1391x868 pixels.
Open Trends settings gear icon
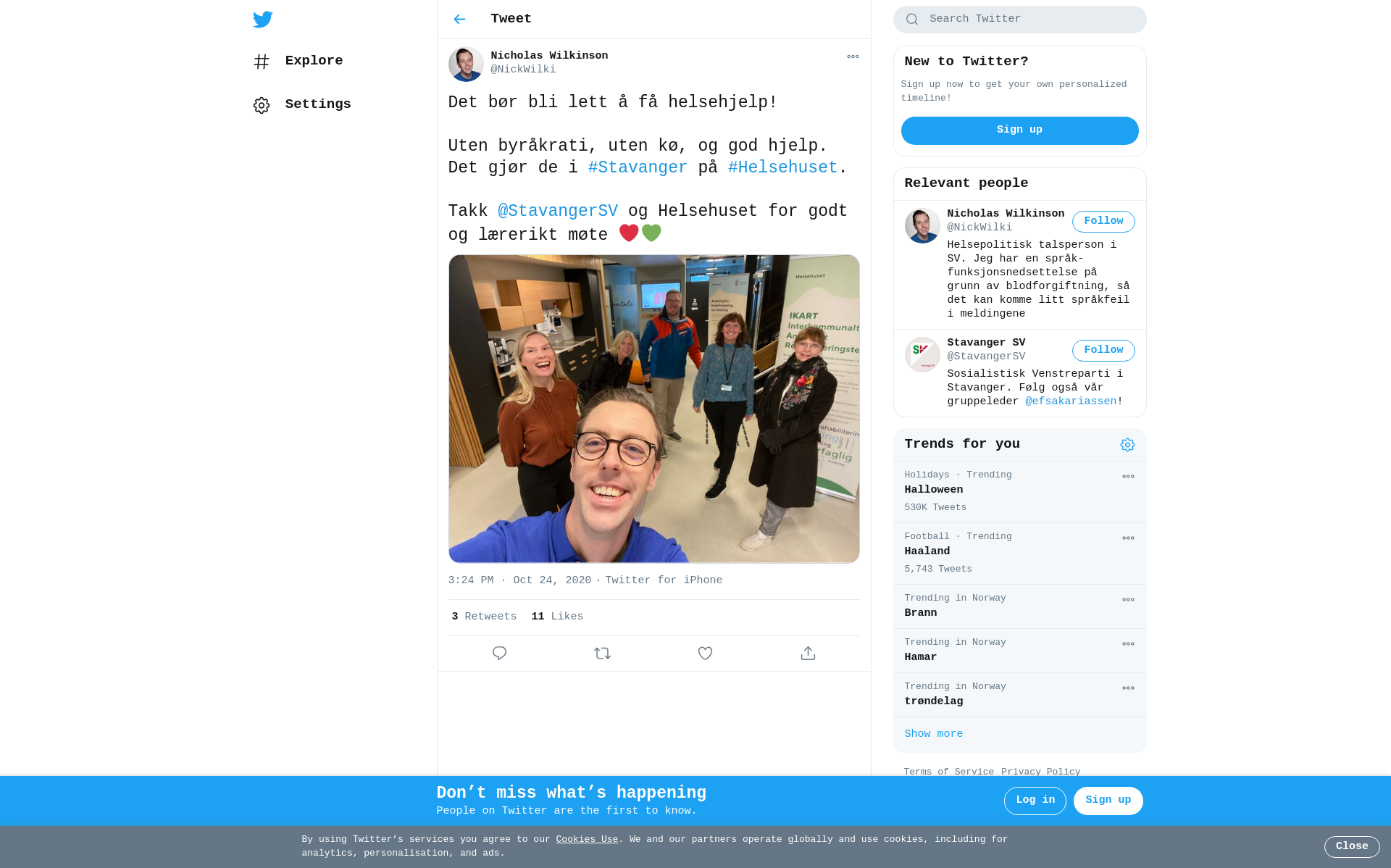pyautogui.click(x=1127, y=445)
